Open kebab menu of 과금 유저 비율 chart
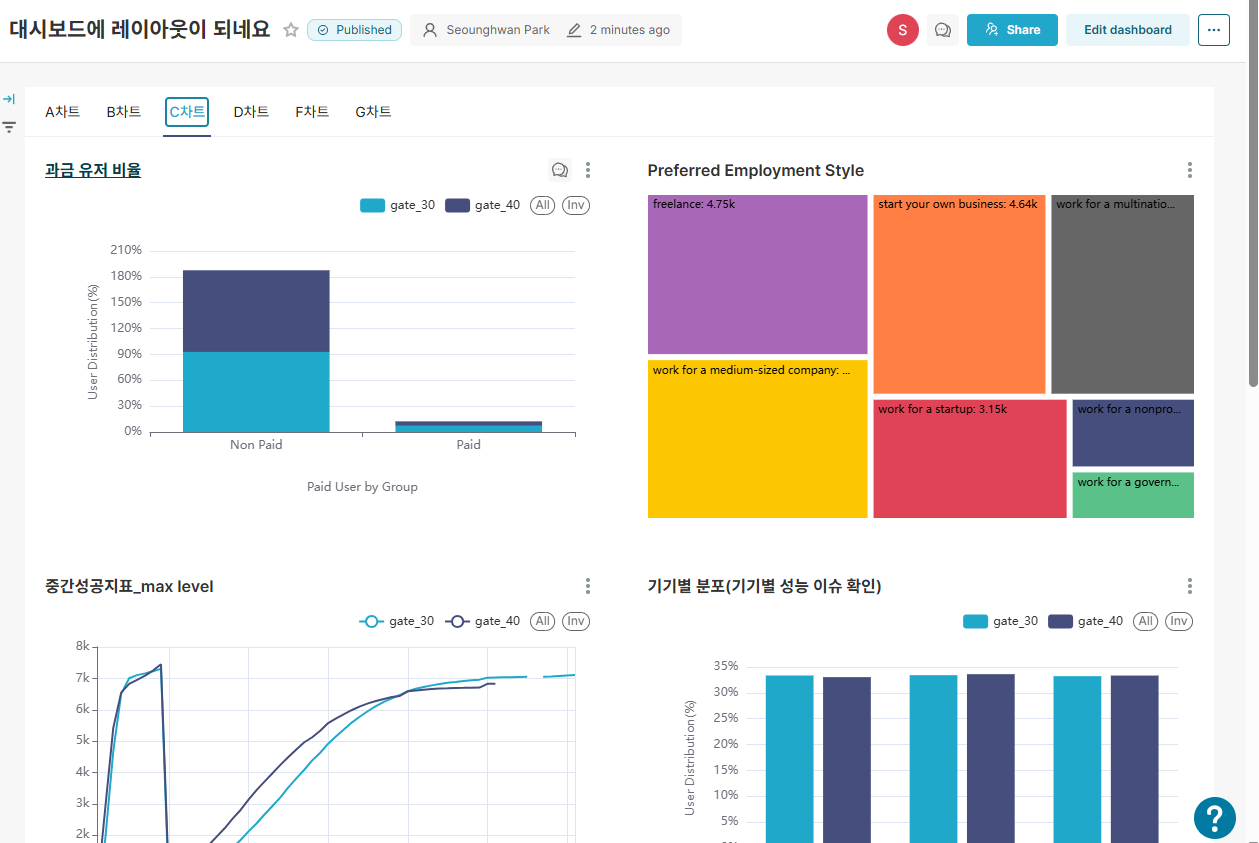 (x=588, y=170)
